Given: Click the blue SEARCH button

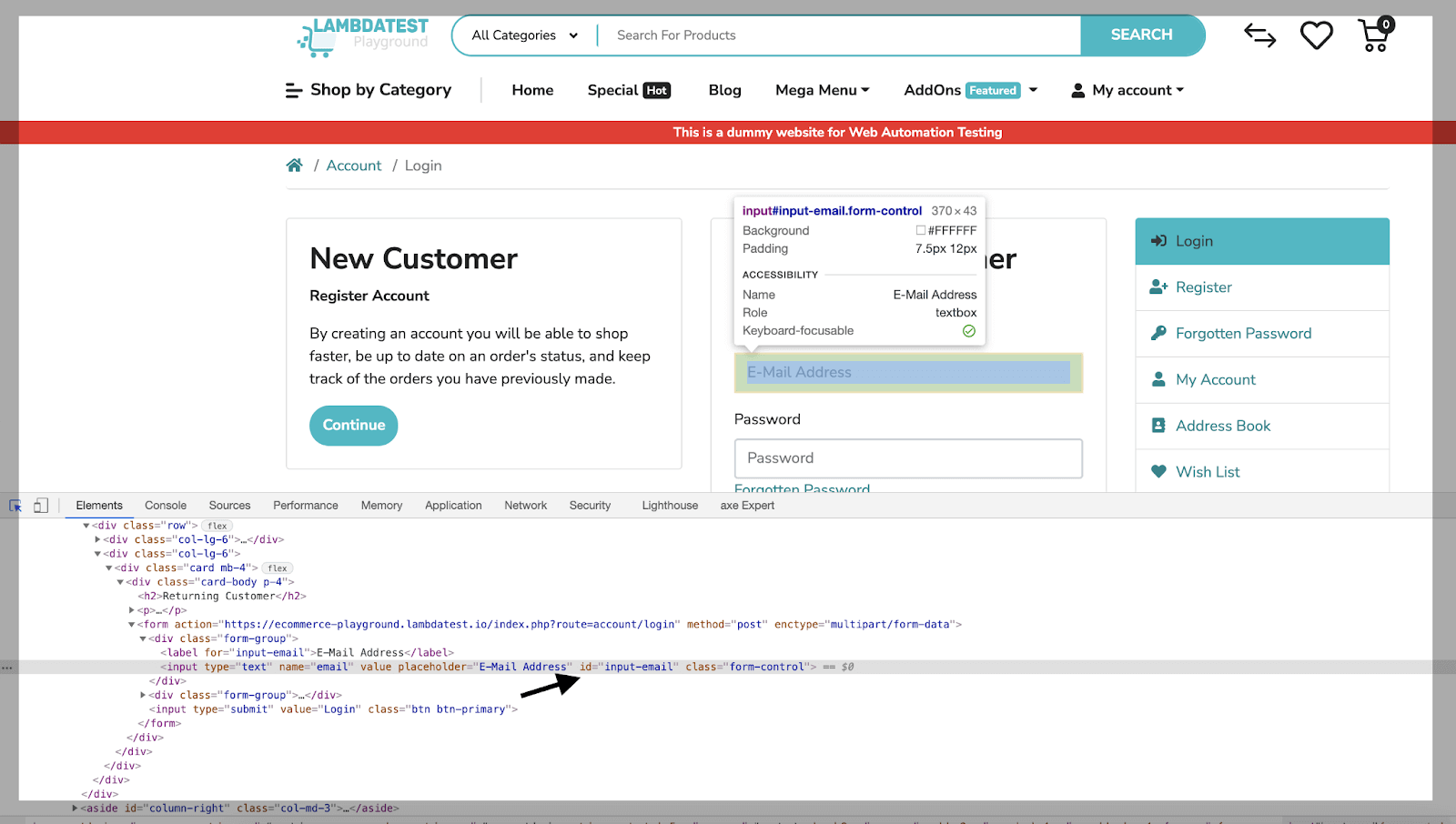Looking at the screenshot, I should 1142,35.
